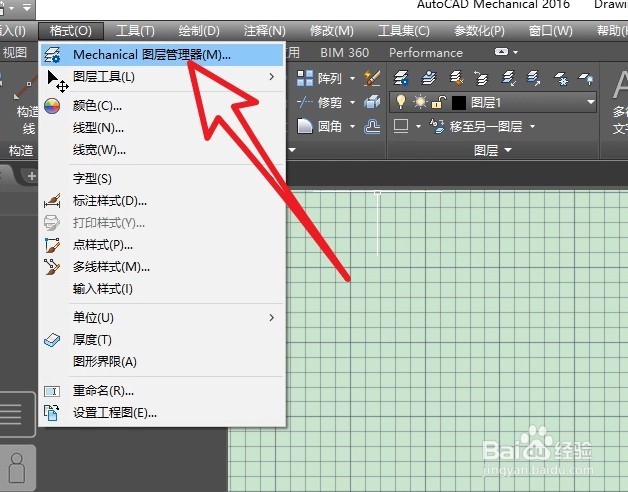This screenshot has height=492, width=628.
Task: Click the ribbon minimize toggle button
Action: click(x=501, y=52)
